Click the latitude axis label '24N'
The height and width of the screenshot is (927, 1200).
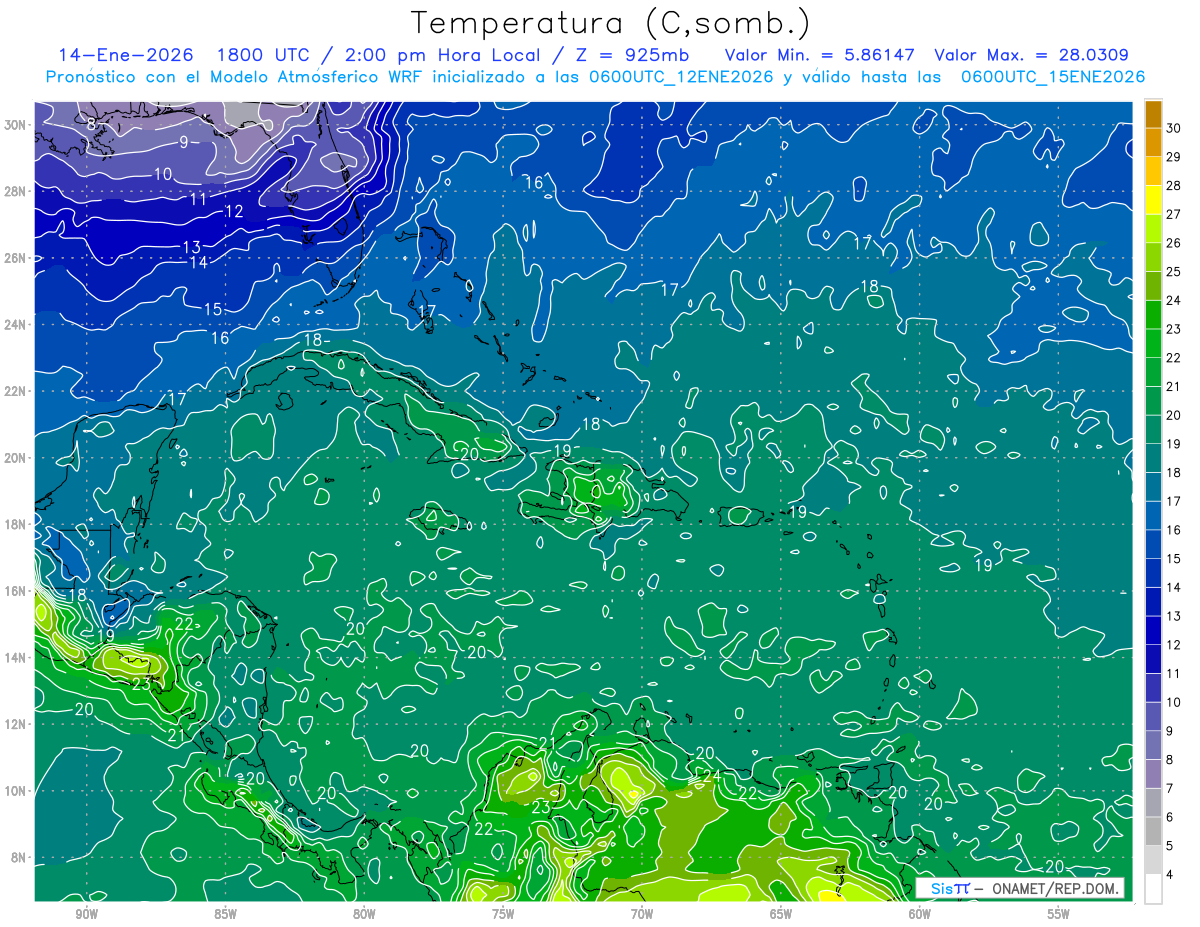pyautogui.click(x=16, y=324)
